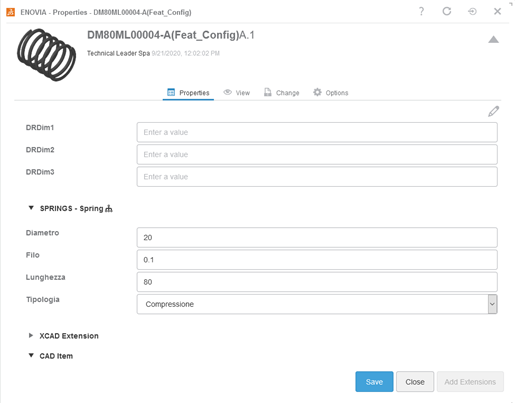Click the ENOVIA app logo icon
The height and width of the screenshot is (403, 515).
[x=10, y=12]
